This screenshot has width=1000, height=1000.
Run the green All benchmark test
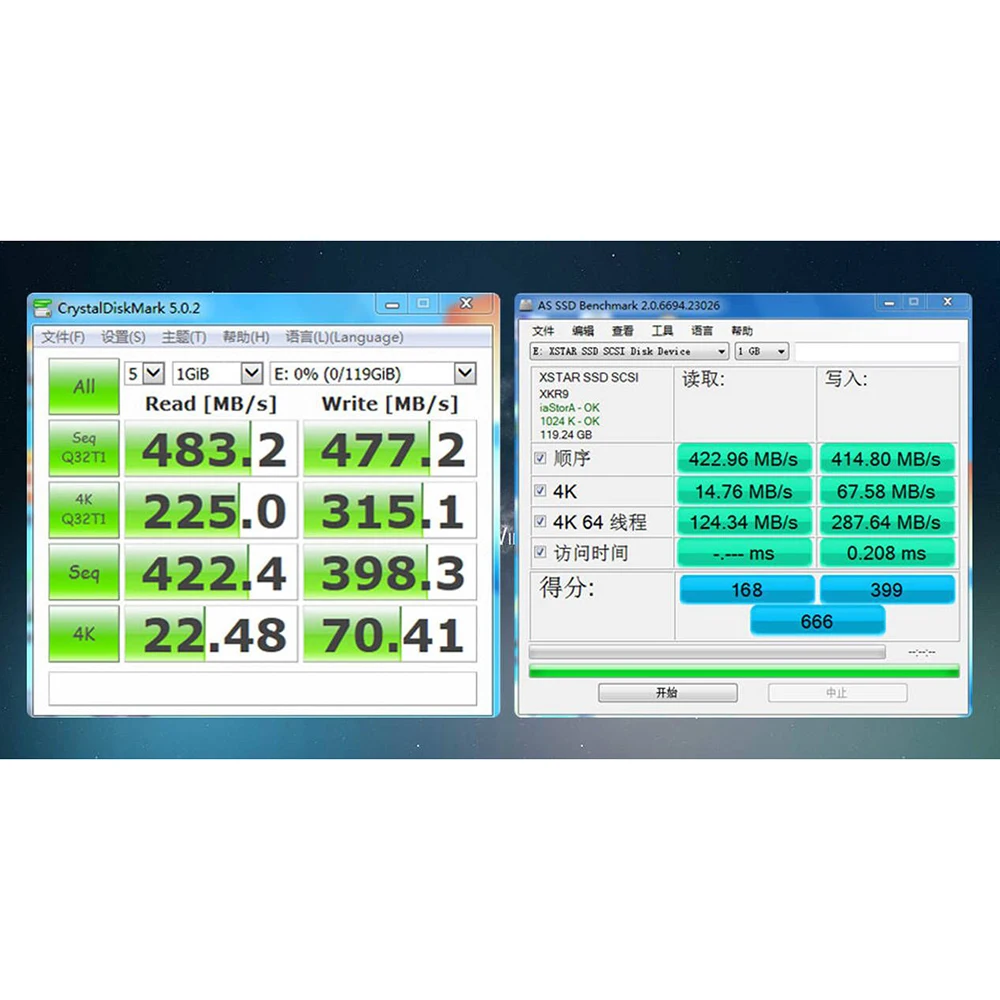click(x=83, y=386)
